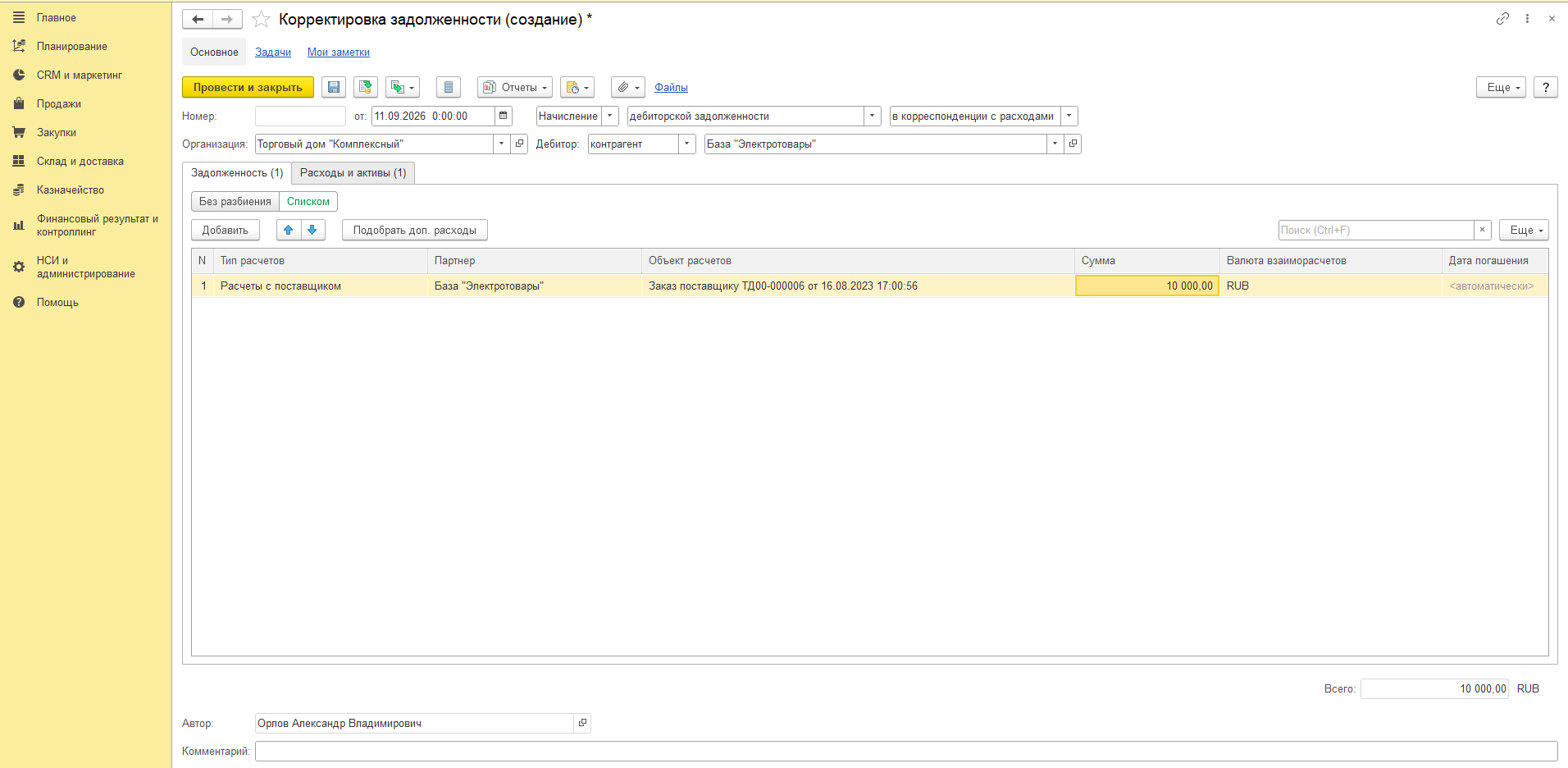The width and height of the screenshot is (1568, 768).
Task: Click the Комментарий input field
Action: point(906,751)
